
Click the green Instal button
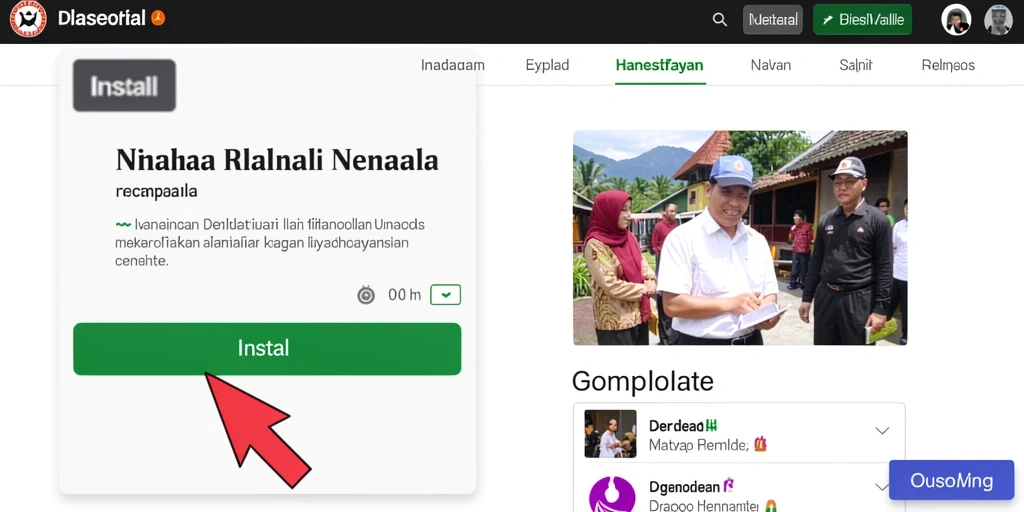pyautogui.click(x=267, y=349)
